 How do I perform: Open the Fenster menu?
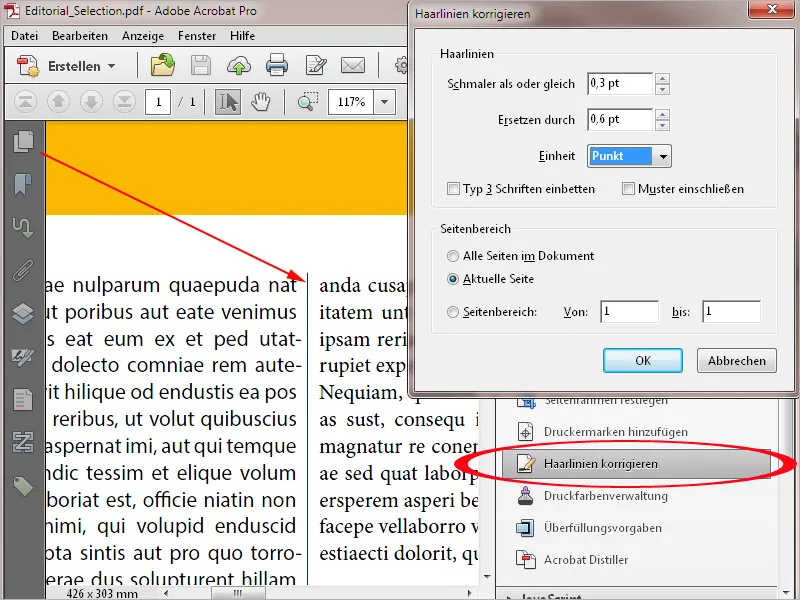pyautogui.click(x=197, y=36)
